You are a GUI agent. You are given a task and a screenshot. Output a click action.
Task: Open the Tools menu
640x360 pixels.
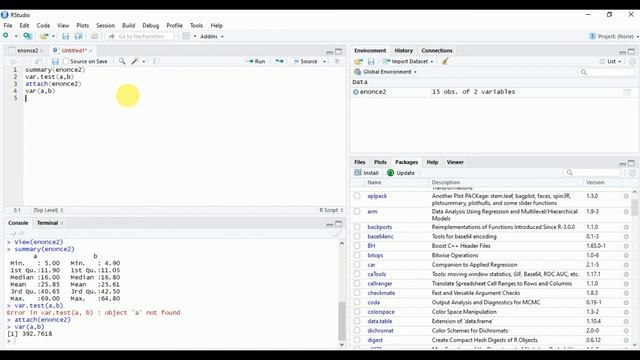point(196,25)
